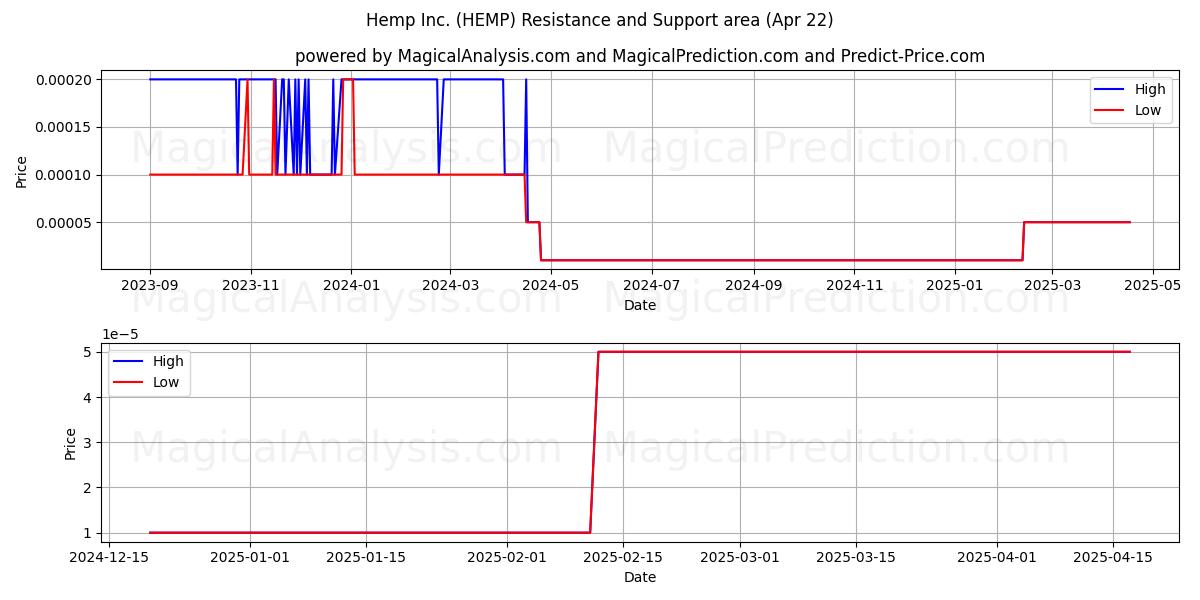Click the 1e-5 exponent label on bottom chart
Viewport: 1200px width, 600px height.
(120, 335)
